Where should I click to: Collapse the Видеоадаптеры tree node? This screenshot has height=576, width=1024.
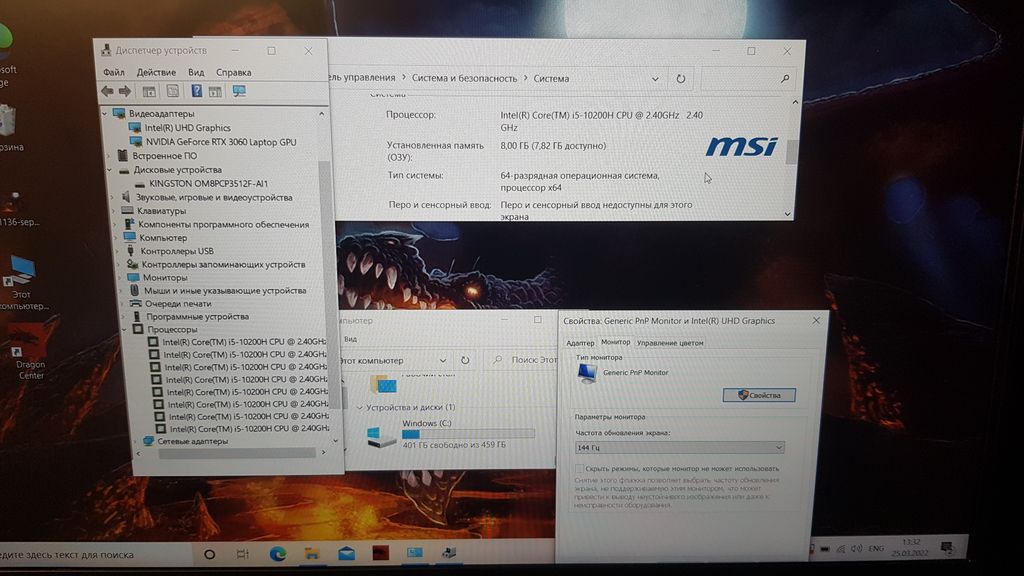click(x=107, y=114)
